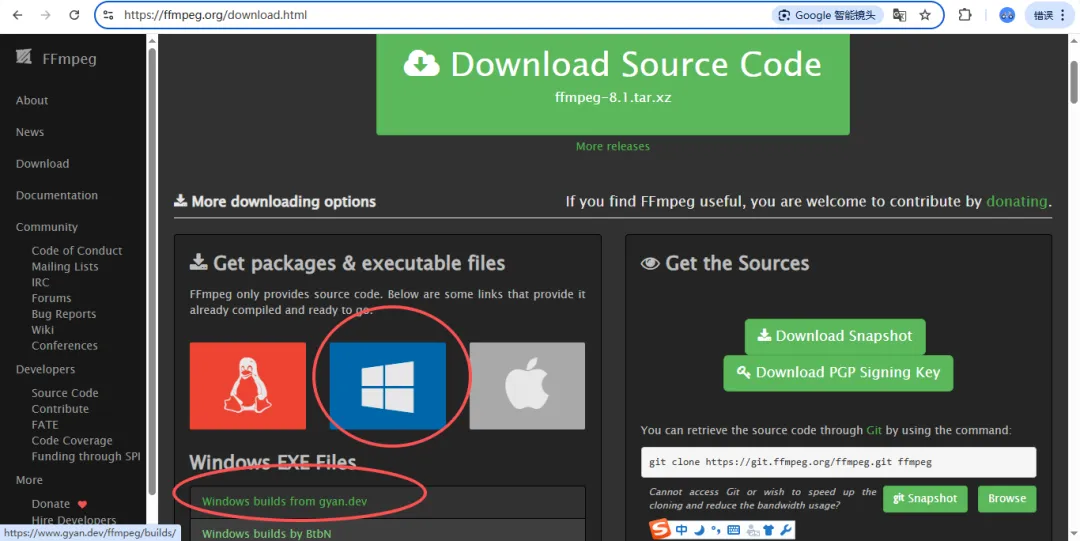Click the FFmpeg logo in sidebar

pyautogui.click(x=56, y=59)
